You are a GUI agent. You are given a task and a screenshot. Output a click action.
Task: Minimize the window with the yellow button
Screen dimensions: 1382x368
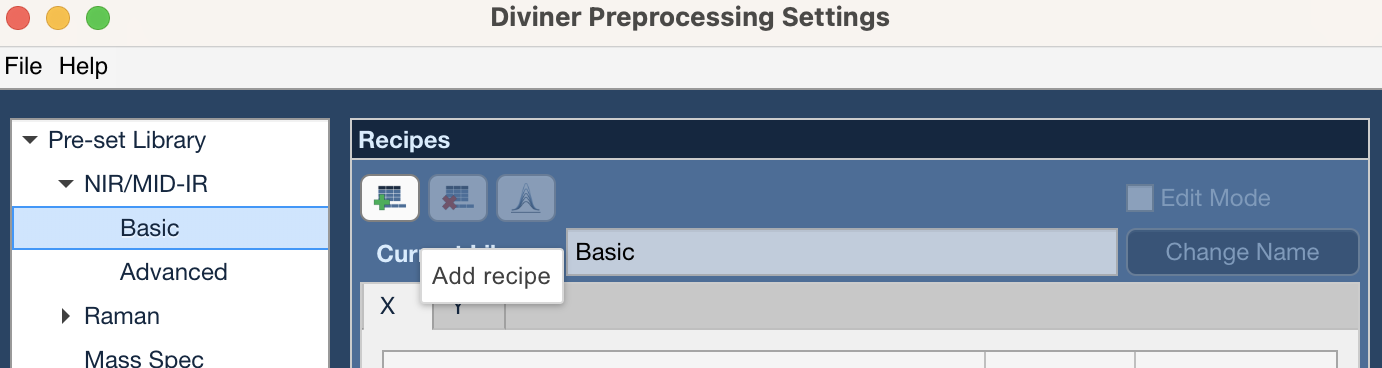click(x=58, y=18)
